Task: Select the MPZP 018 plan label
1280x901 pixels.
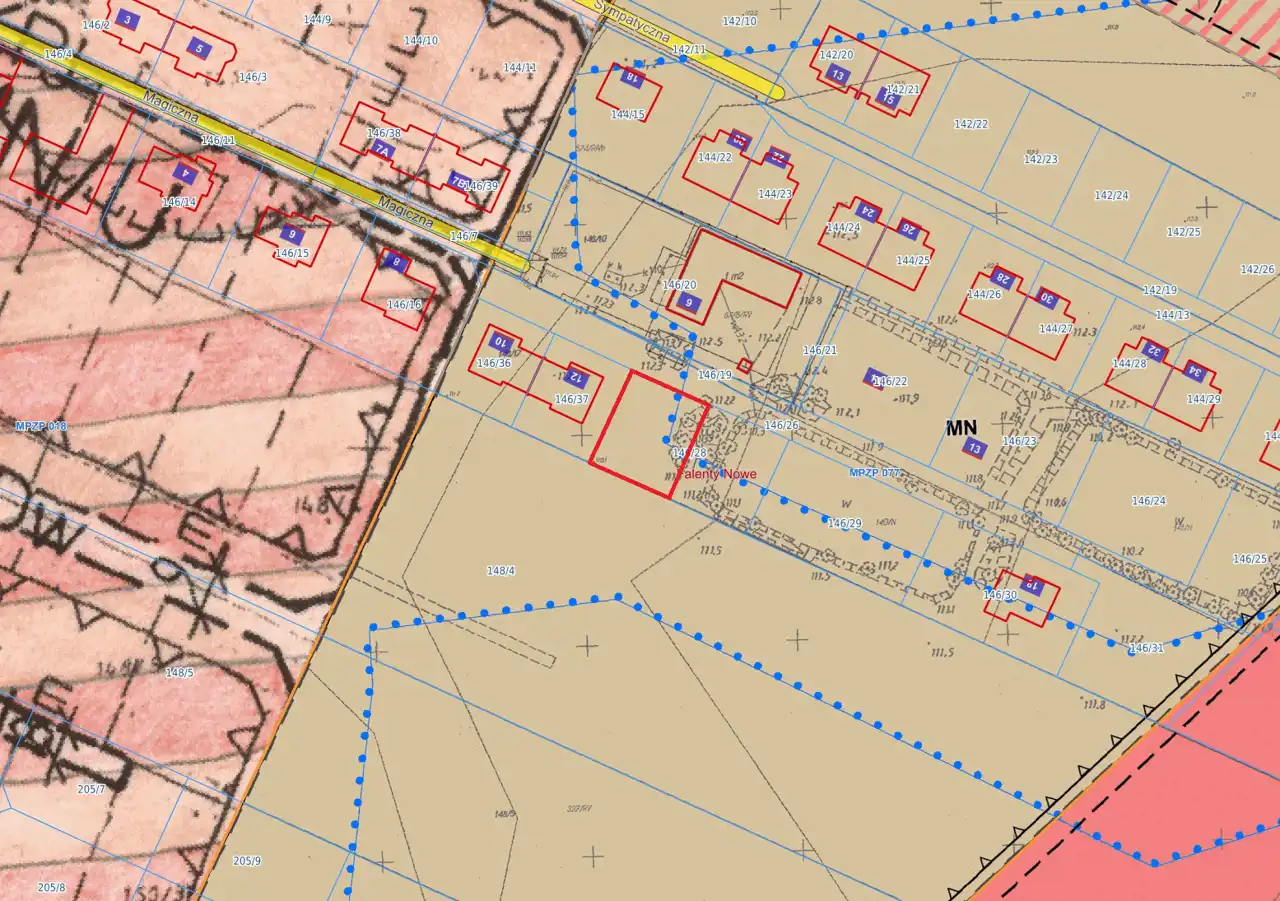Action: point(41,426)
